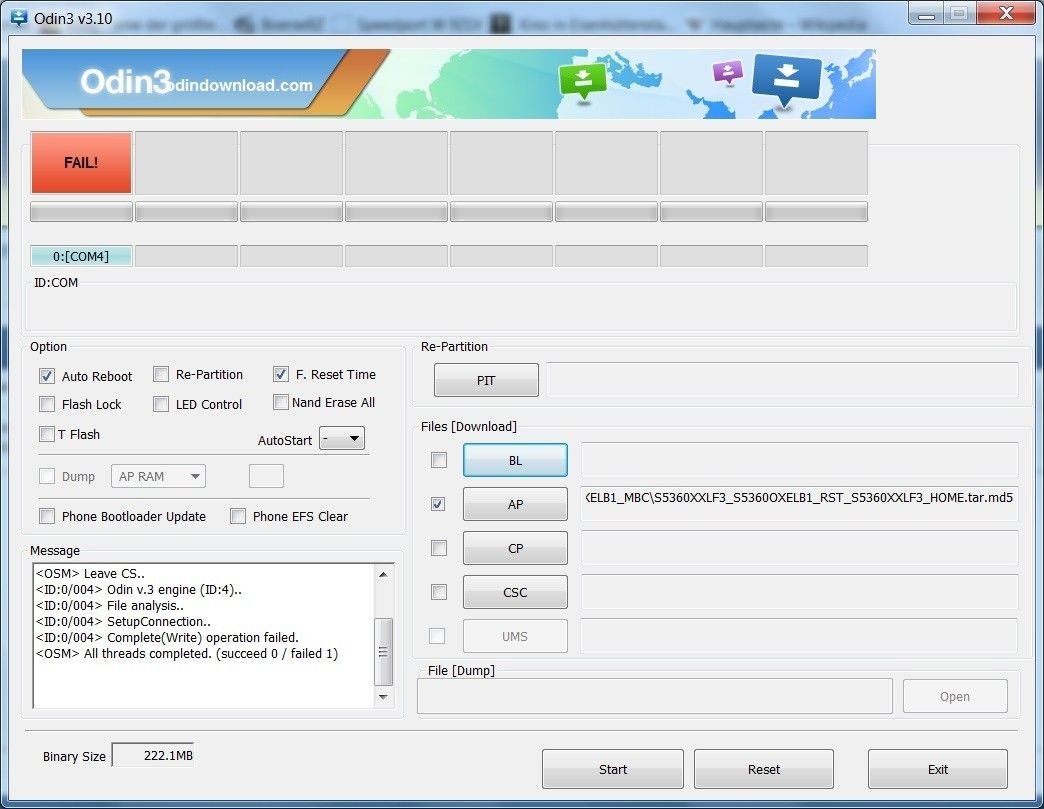The image size is (1044, 809).
Task: Click the PIT button
Action: coord(486,380)
